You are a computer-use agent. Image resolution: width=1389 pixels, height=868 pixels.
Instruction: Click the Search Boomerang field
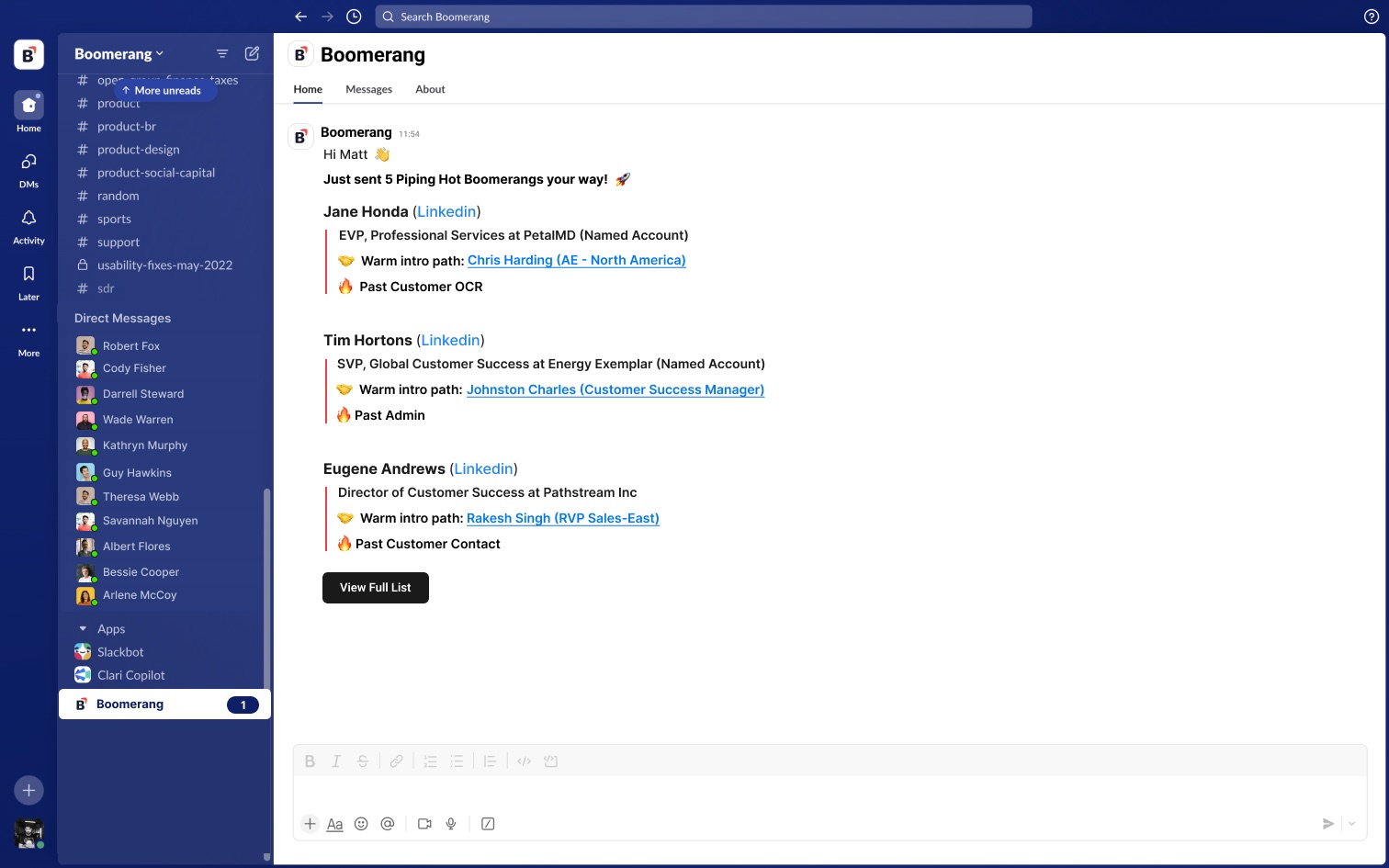[x=704, y=17]
